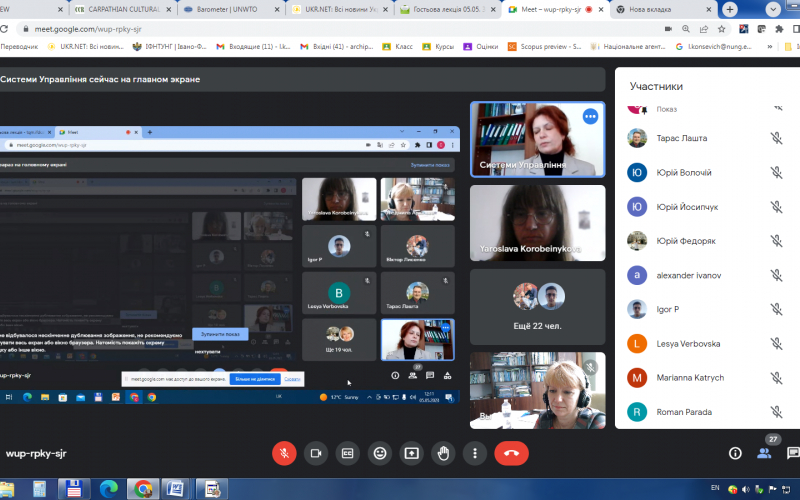800x500 pixels.
Task: Open the extensions puzzle icon
Action: pos(779,29)
